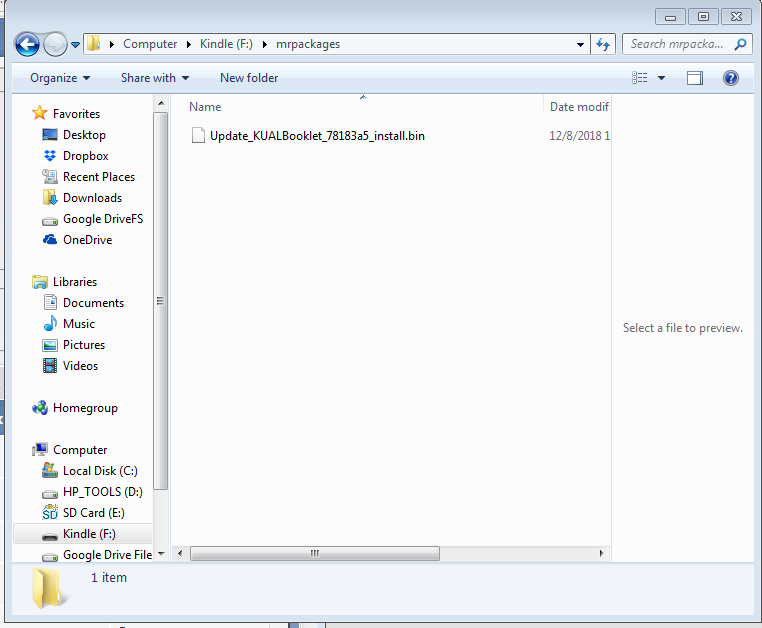
Task: Select Kindle (F:) in the address breadcrumb
Action: coord(226,44)
